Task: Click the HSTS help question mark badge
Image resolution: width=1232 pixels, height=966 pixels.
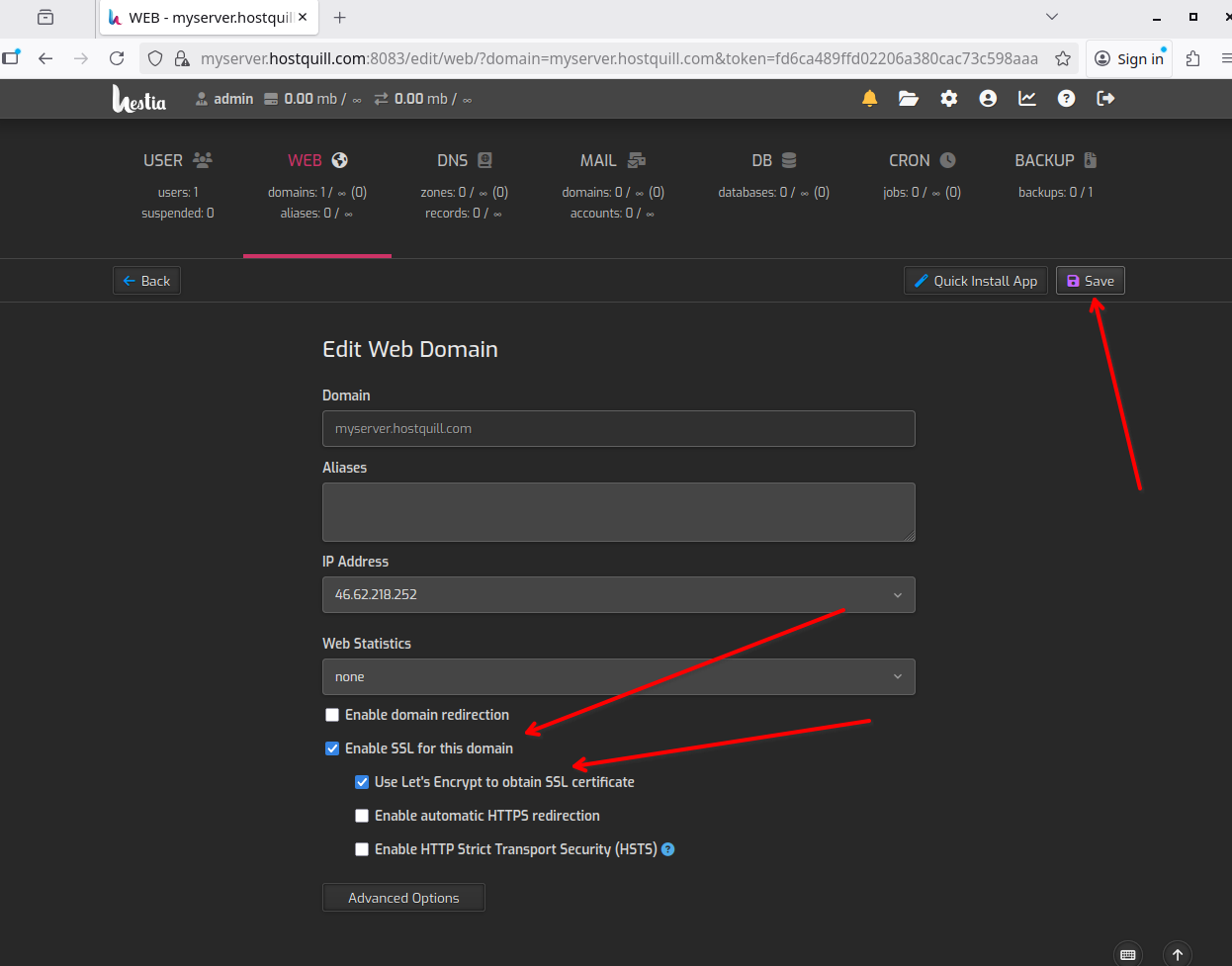Action: 667,848
